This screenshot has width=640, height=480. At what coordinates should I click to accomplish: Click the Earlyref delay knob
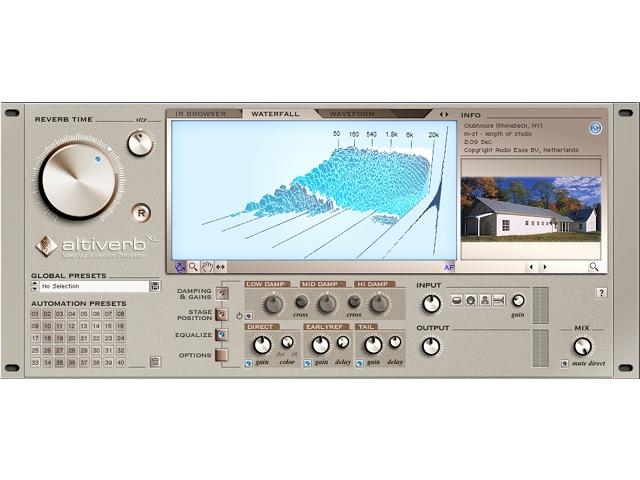pyautogui.click(x=343, y=342)
